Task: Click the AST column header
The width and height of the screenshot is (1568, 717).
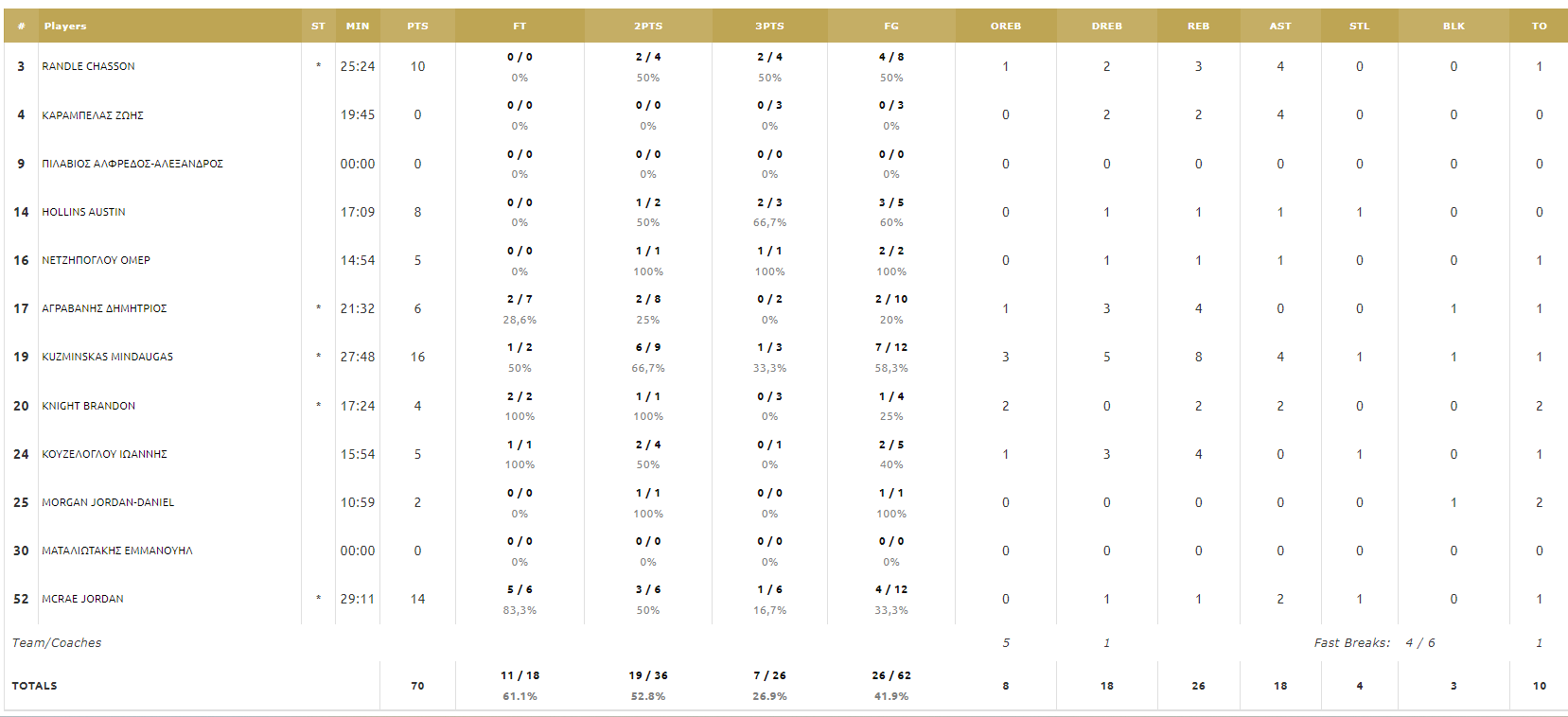Action: [1280, 26]
